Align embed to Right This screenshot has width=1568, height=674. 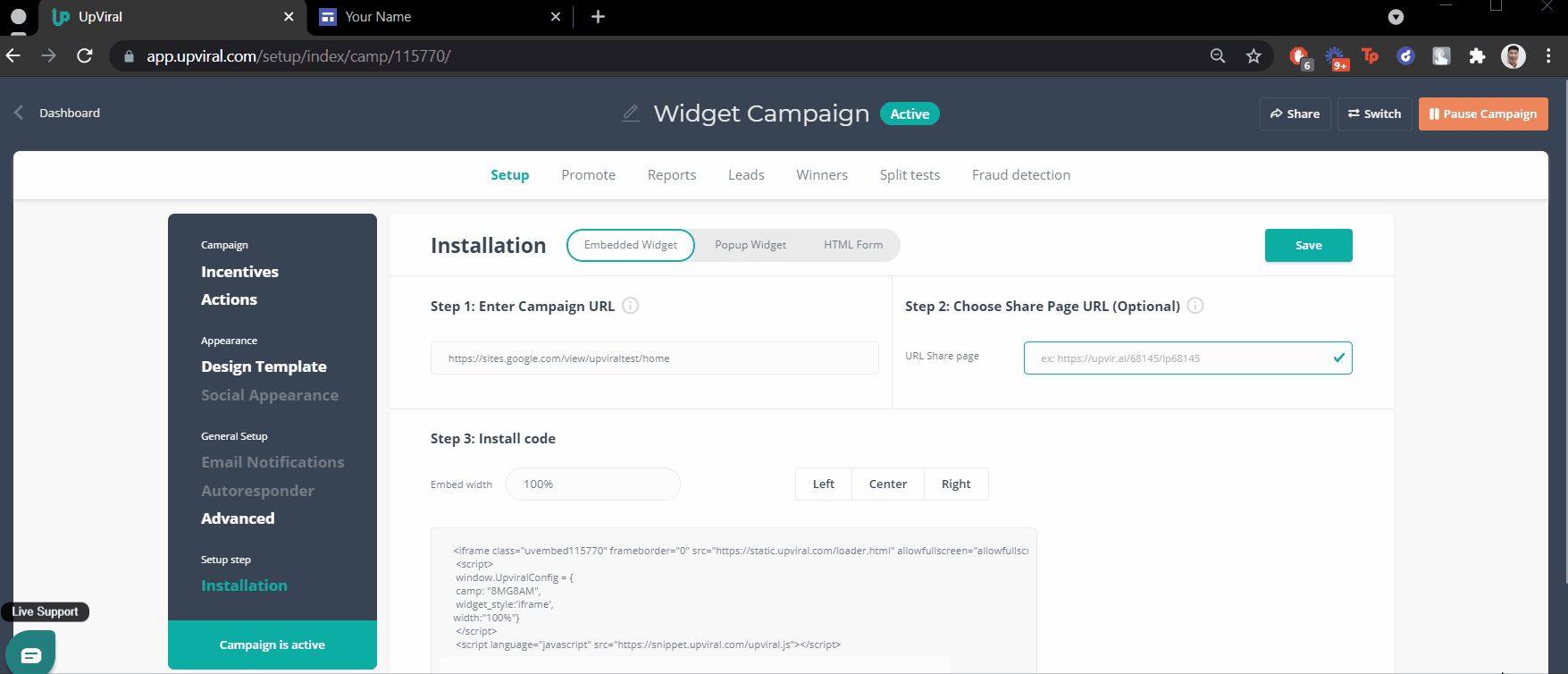[x=956, y=484]
